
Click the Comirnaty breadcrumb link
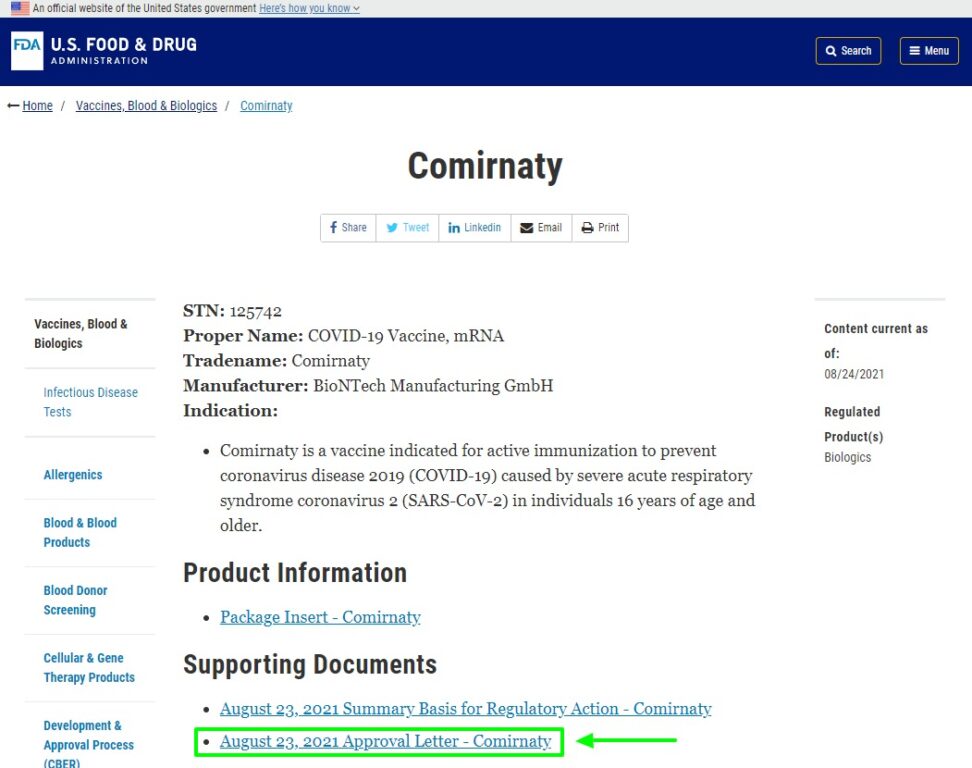click(x=266, y=106)
